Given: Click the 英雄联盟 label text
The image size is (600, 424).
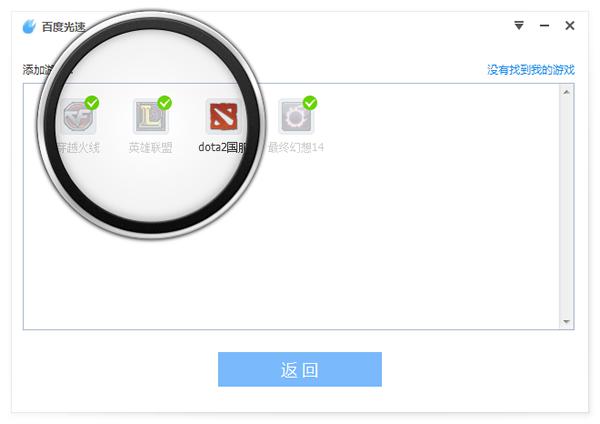Looking at the screenshot, I should coord(150,147).
